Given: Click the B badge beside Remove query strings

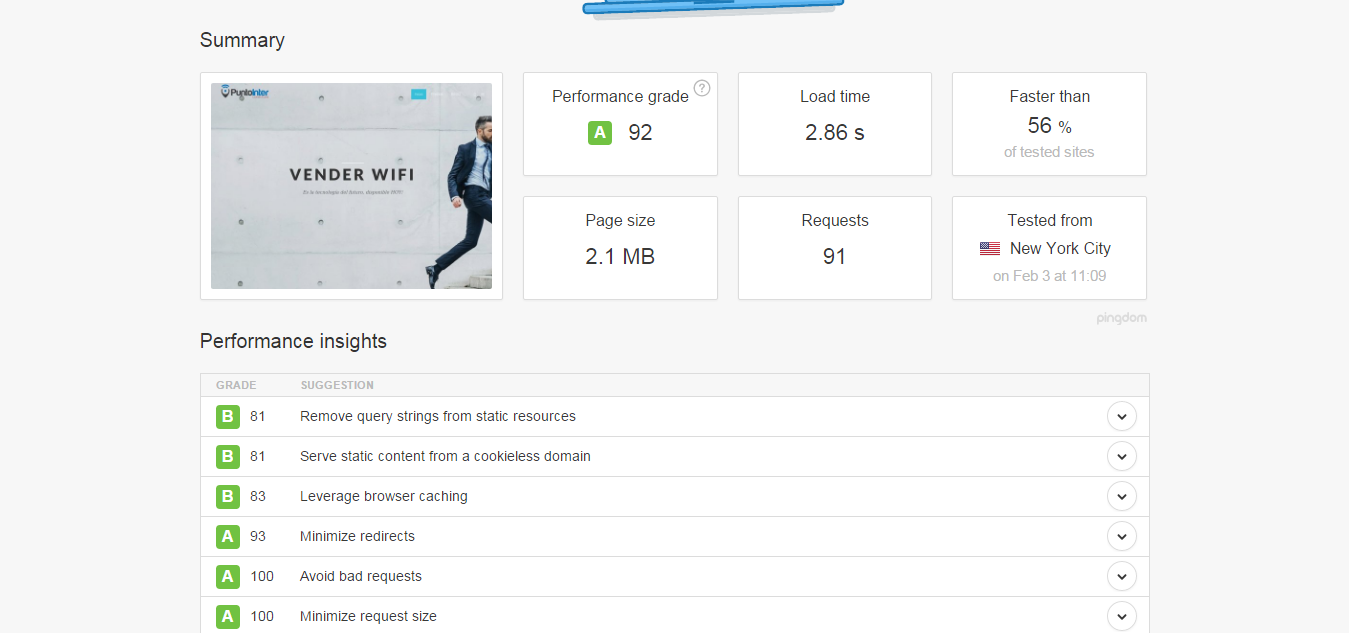Looking at the screenshot, I should [227, 416].
